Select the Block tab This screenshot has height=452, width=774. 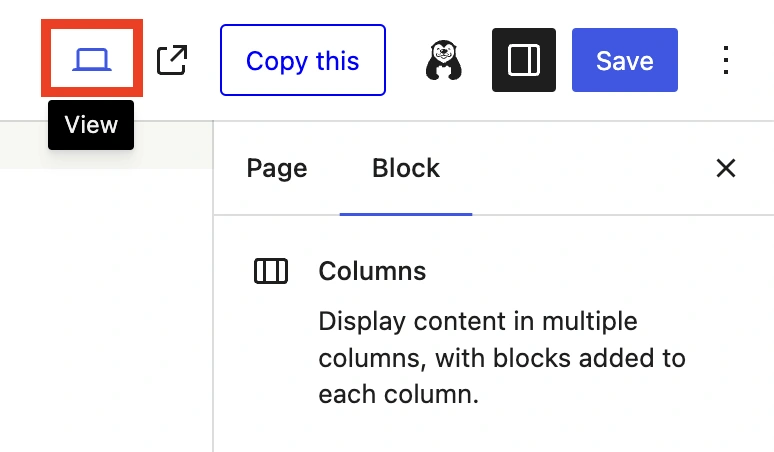coord(406,168)
